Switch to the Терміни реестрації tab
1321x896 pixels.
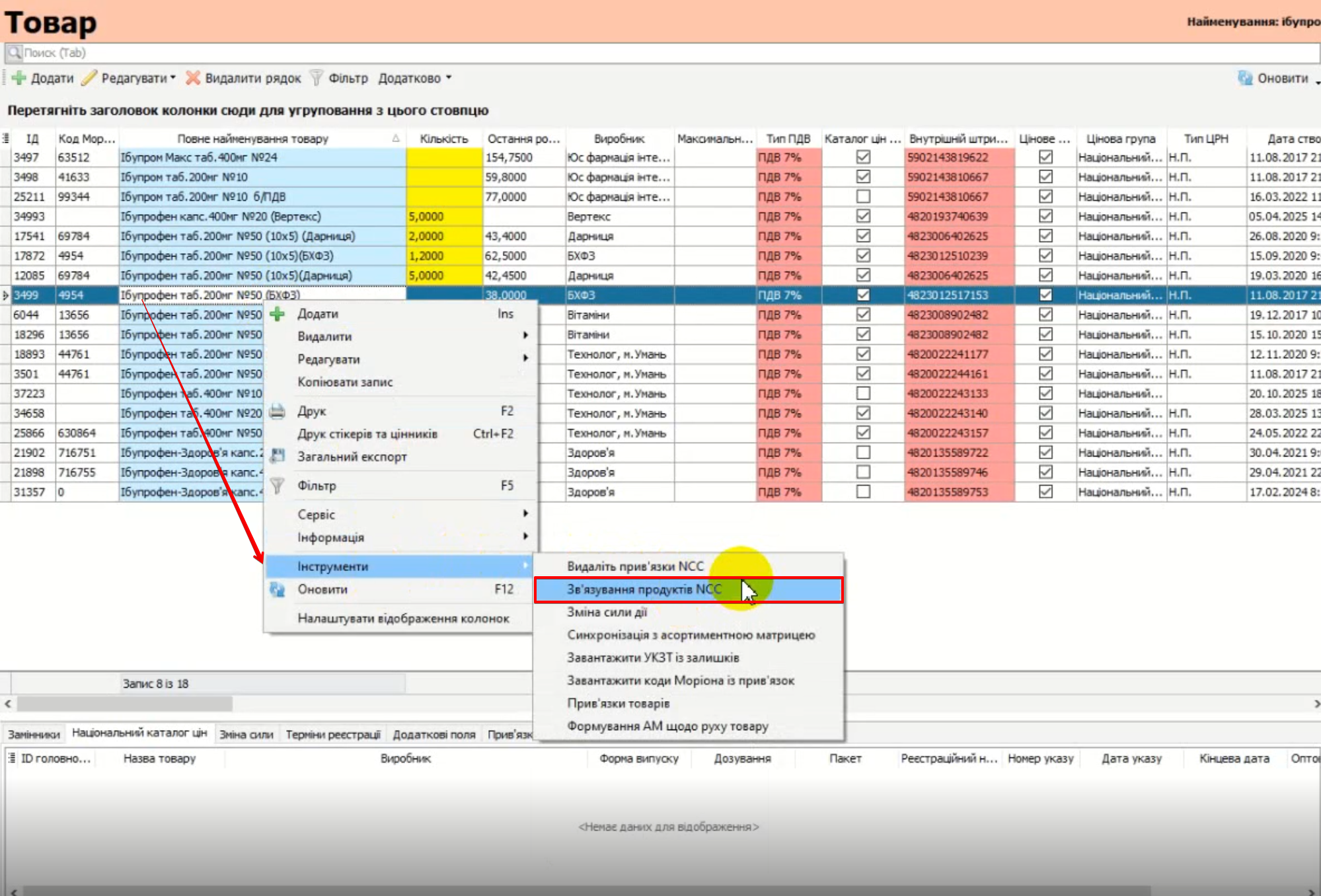point(332,734)
